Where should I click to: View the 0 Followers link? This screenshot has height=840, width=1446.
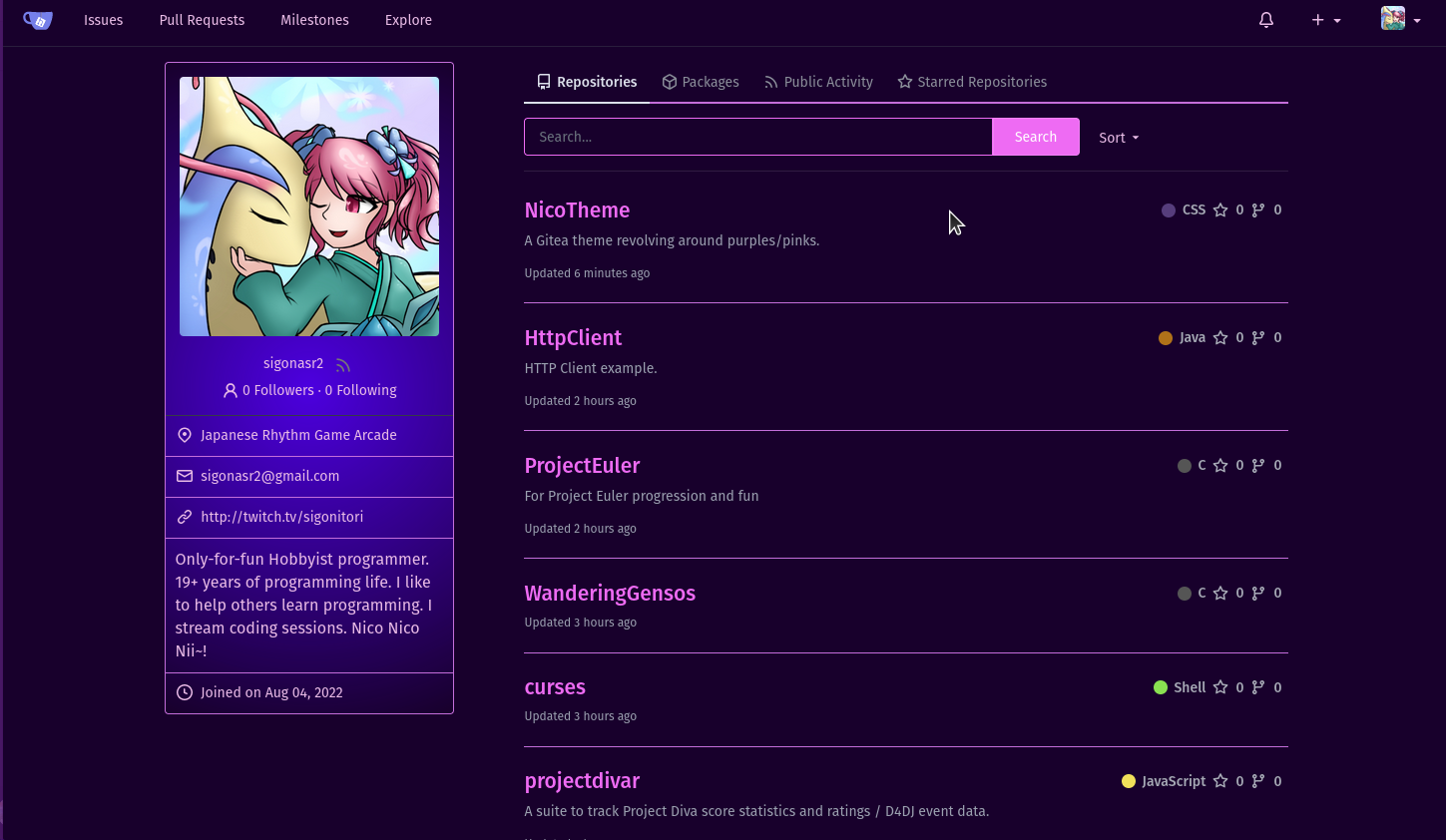coord(277,390)
